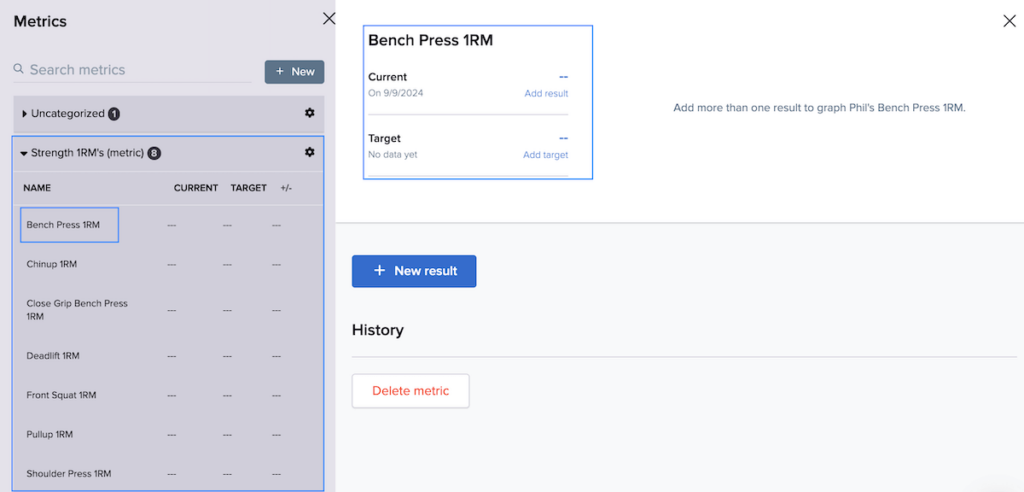Expand the Uncategorized metrics group
This screenshot has height=492, width=1024.
pyautogui.click(x=25, y=114)
